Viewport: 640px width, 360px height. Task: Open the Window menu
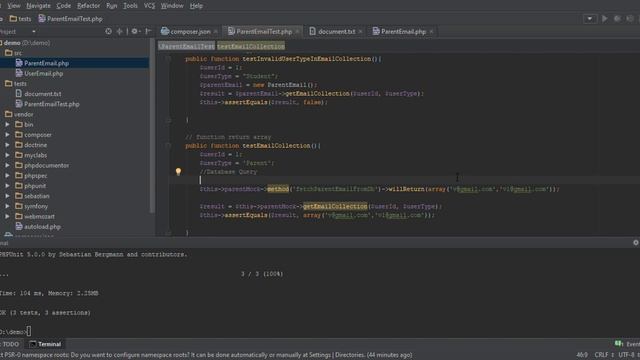pos(172,6)
